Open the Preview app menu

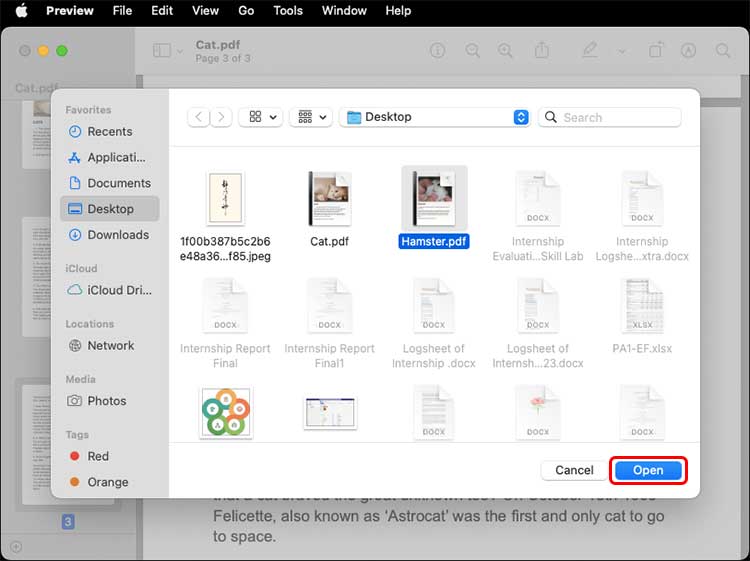coord(70,11)
